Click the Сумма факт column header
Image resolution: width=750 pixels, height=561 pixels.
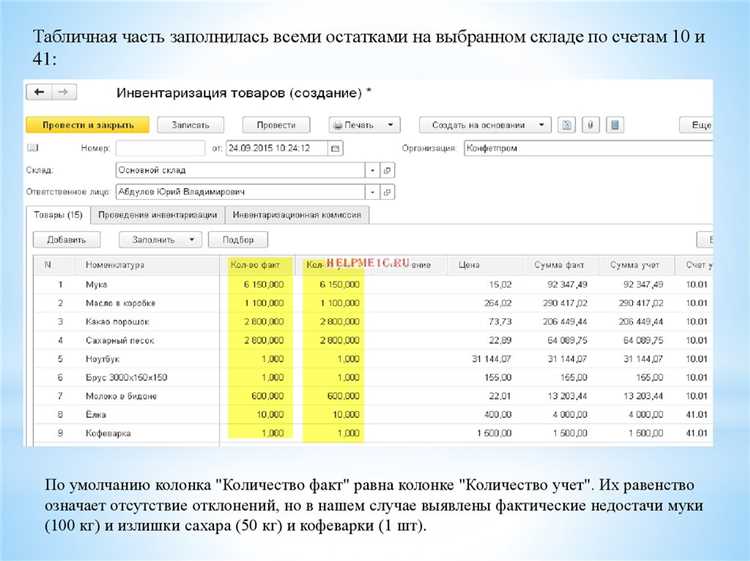pyautogui.click(x=559, y=265)
